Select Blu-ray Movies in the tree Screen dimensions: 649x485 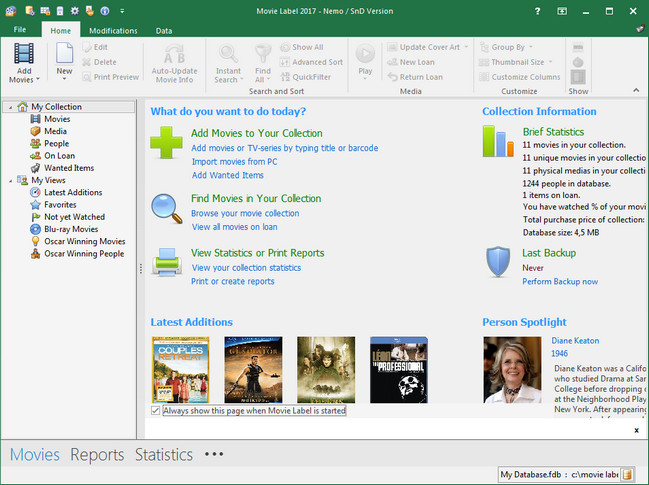71,229
